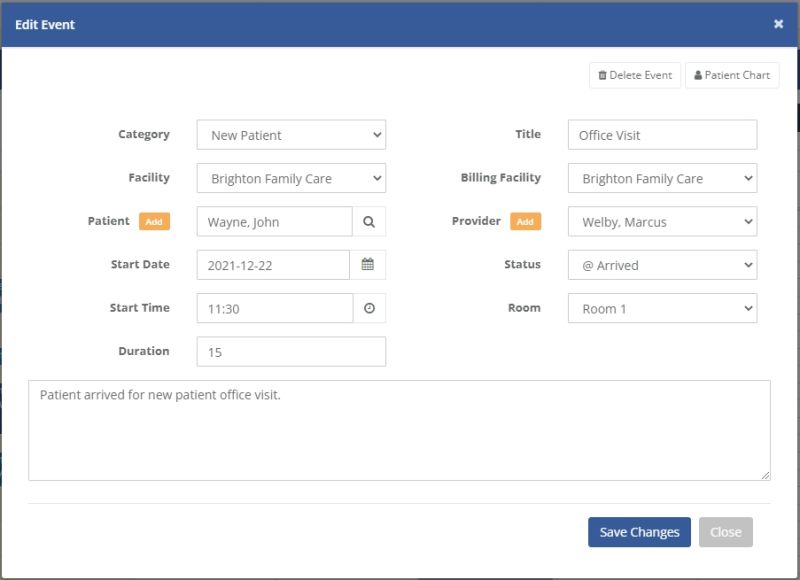Click into the Duration input field

click(x=291, y=352)
